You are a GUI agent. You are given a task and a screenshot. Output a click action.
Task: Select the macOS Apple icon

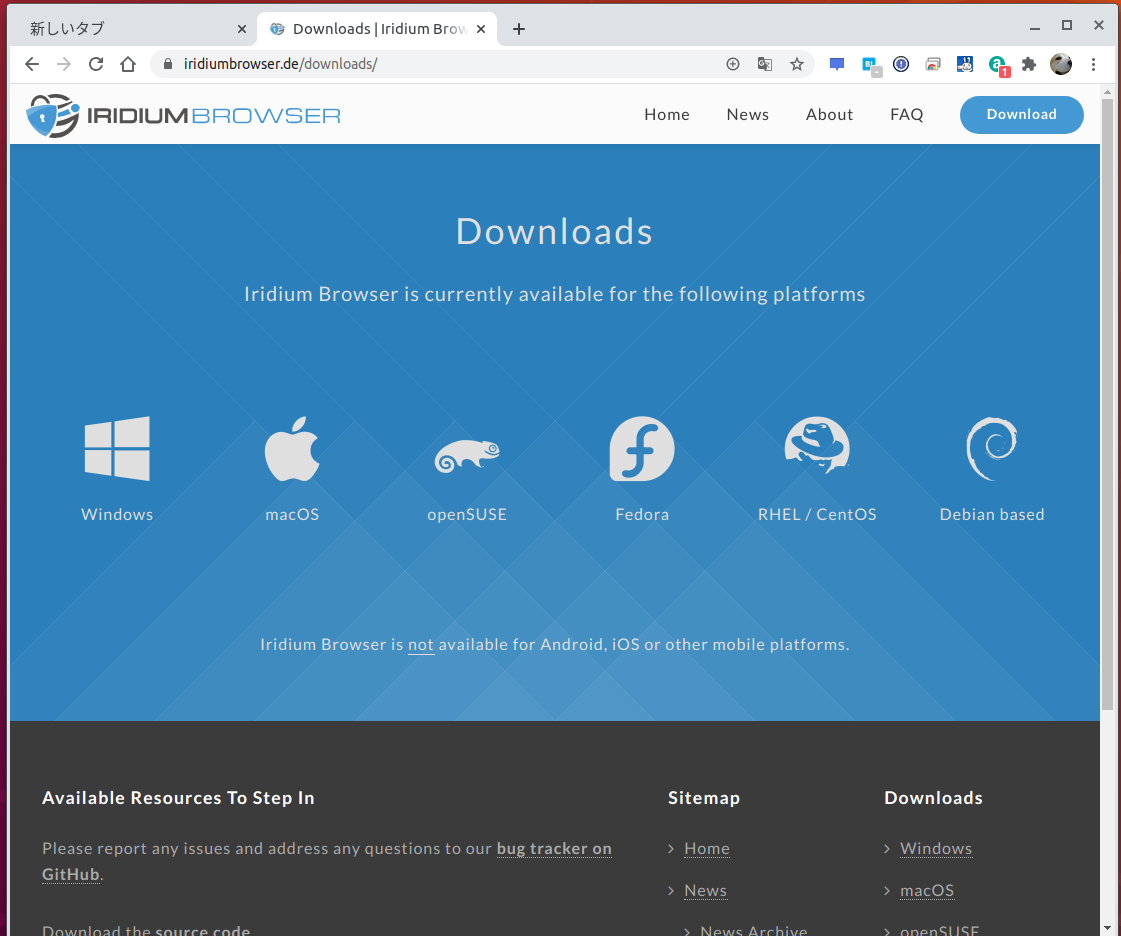[x=291, y=448]
